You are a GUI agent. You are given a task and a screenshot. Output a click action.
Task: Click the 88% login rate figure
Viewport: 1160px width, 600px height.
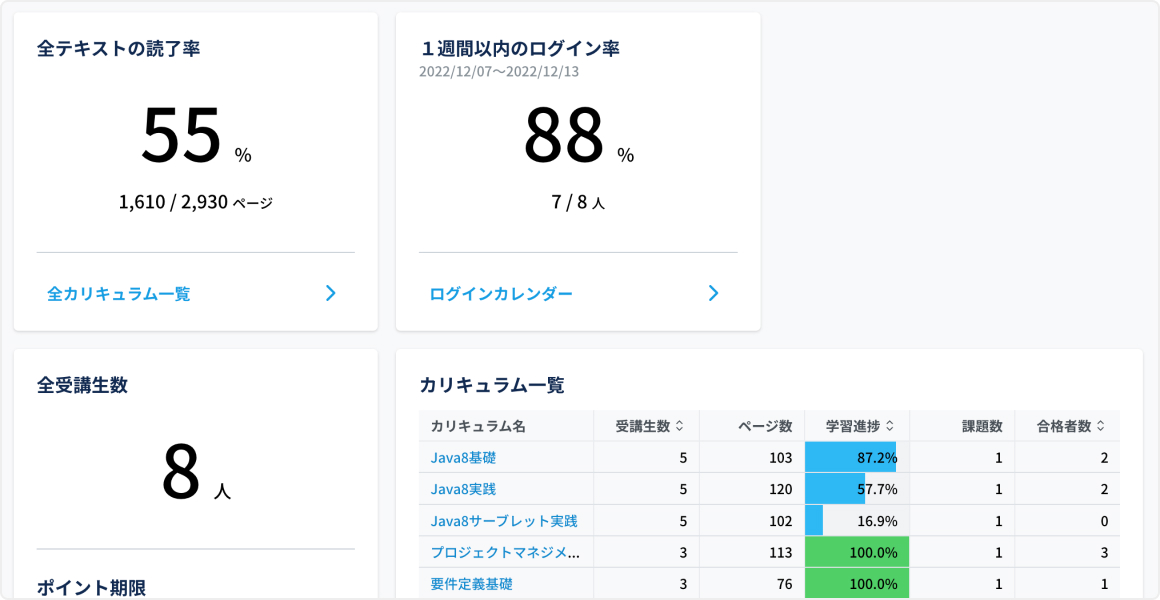coord(564,136)
